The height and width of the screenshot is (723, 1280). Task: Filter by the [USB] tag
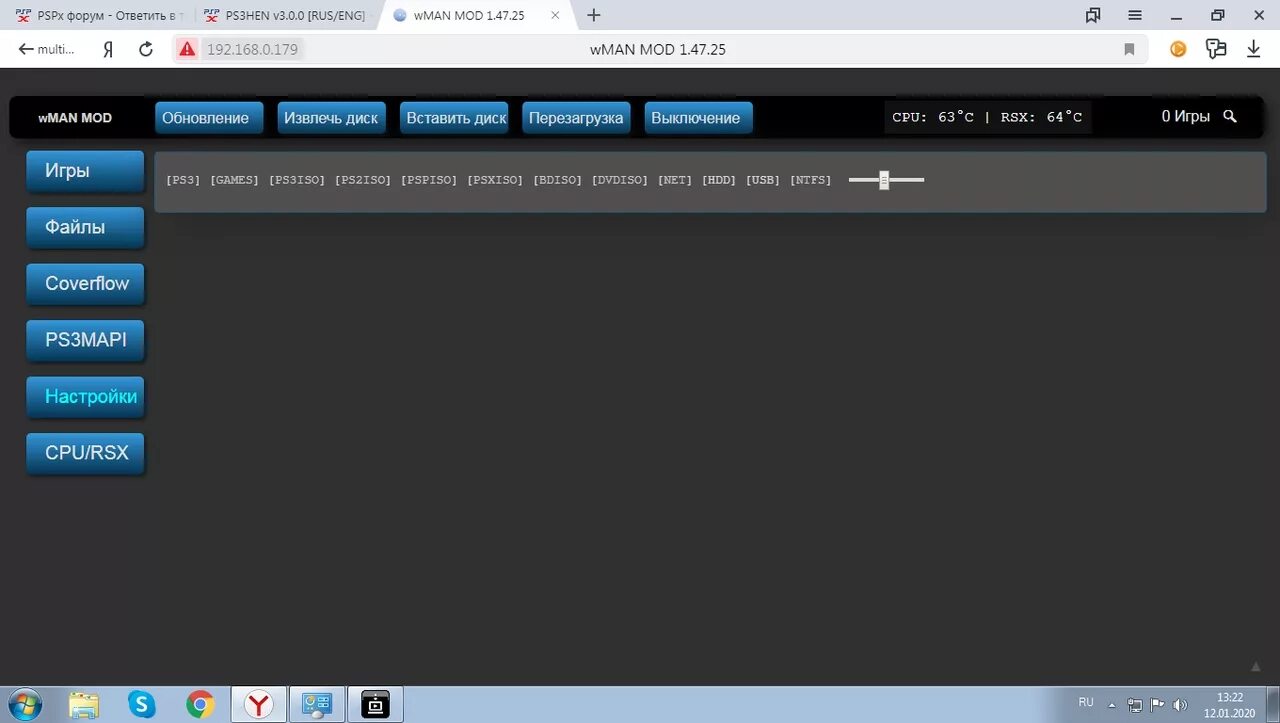click(x=763, y=180)
